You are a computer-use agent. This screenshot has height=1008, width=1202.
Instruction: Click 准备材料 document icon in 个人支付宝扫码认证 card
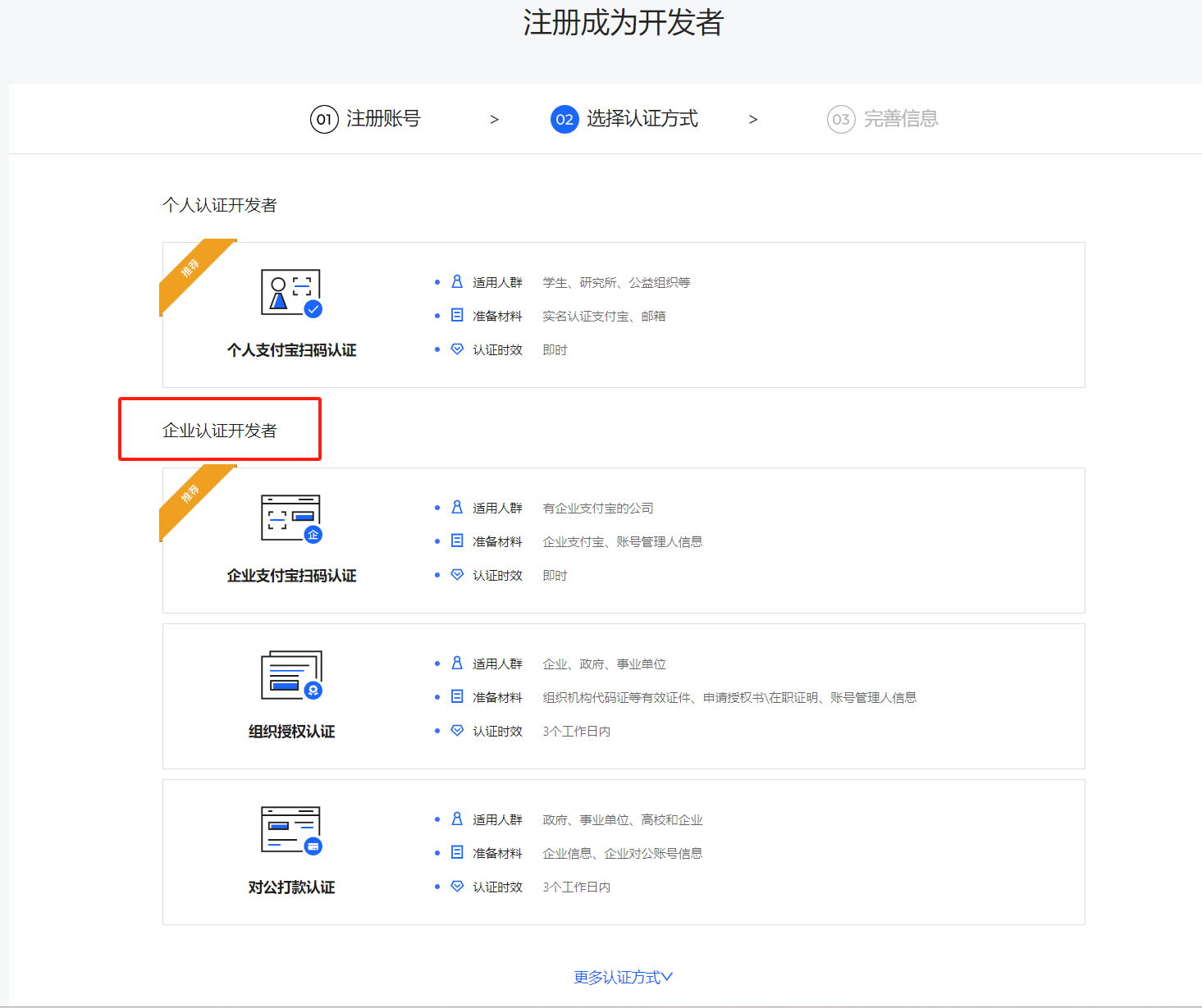click(457, 316)
